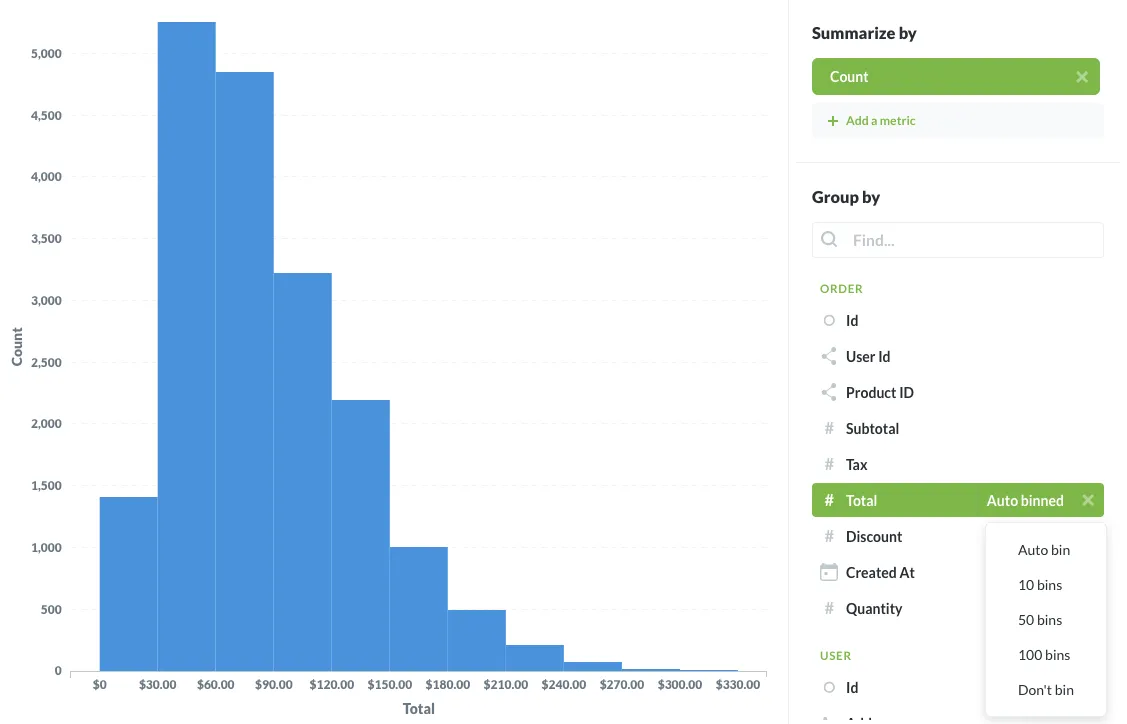Screen dimensions: 1127x724
Task: Open the Auto binned dropdown on Total
Action: coord(1024,500)
